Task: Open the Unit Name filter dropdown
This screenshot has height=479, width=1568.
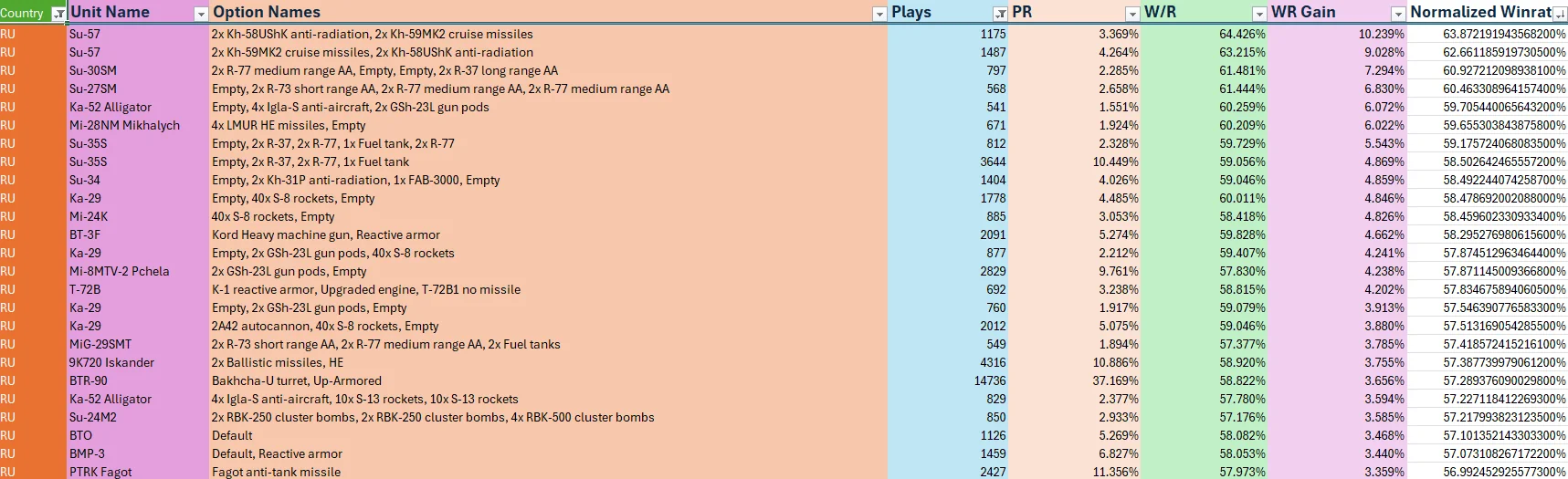Action: click(x=201, y=14)
